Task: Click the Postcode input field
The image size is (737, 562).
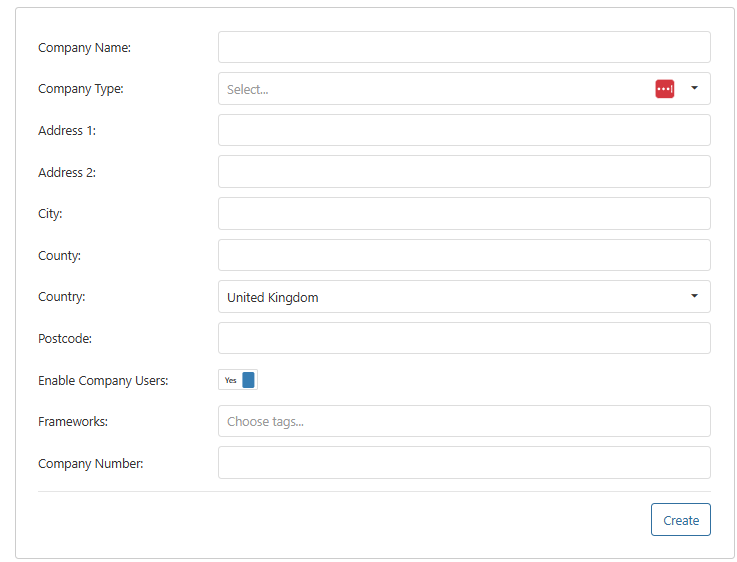Action: pos(464,338)
